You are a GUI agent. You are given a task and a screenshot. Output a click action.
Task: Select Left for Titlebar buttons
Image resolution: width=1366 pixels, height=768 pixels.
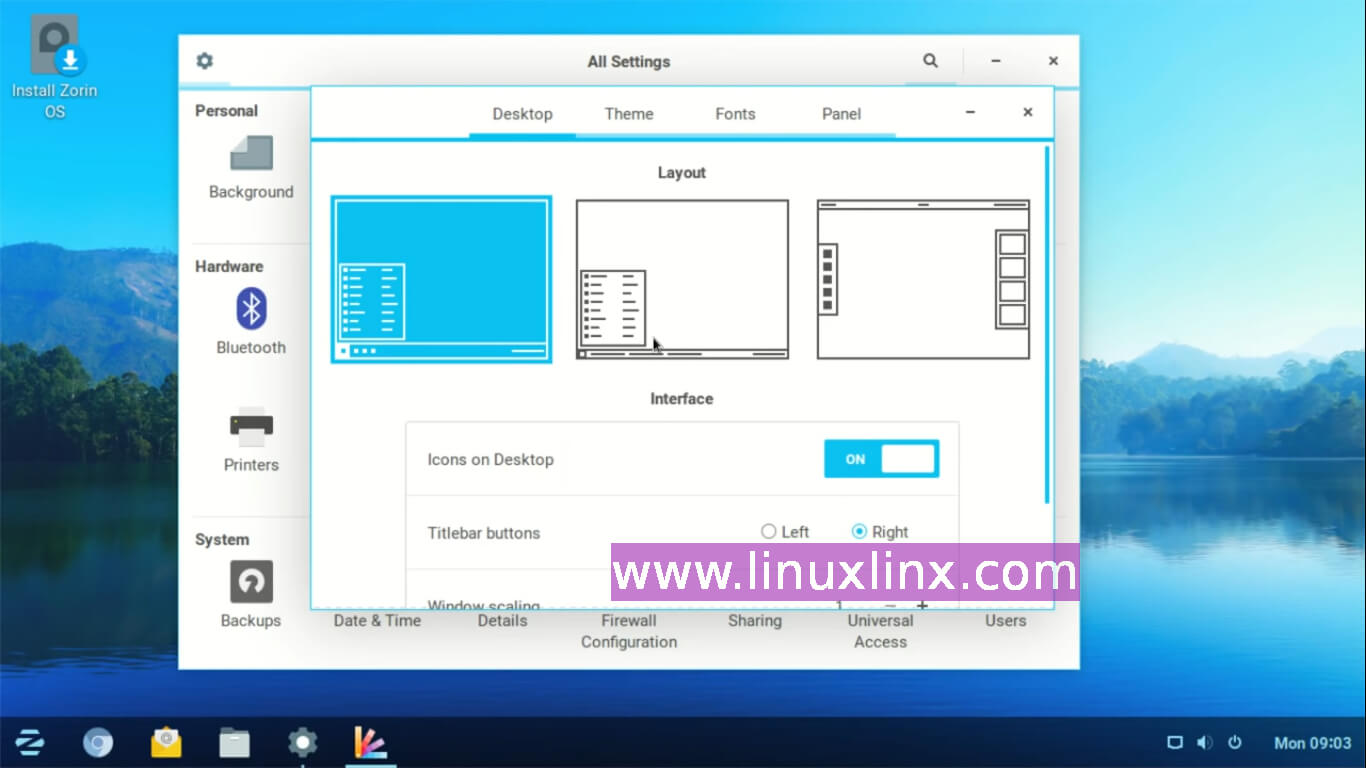click(x=769, y=531)
